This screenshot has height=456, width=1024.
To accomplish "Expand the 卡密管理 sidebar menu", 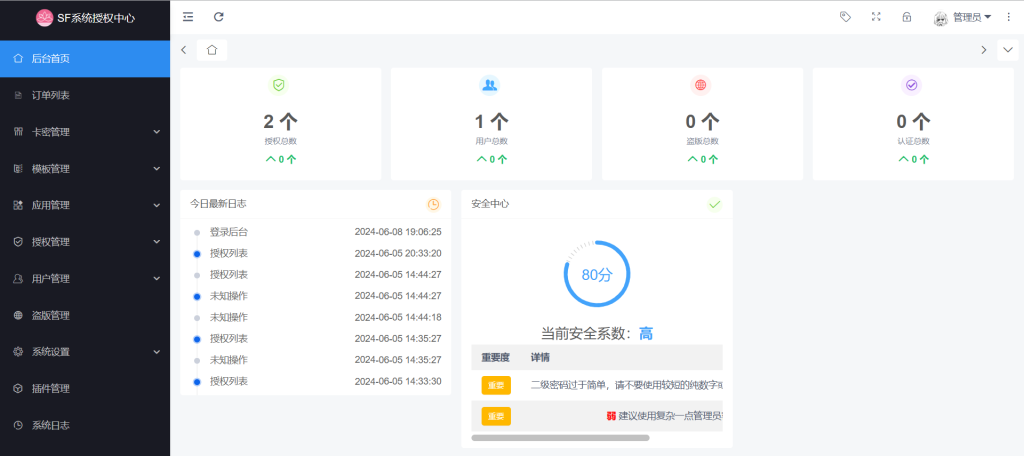I will (85, 132).
